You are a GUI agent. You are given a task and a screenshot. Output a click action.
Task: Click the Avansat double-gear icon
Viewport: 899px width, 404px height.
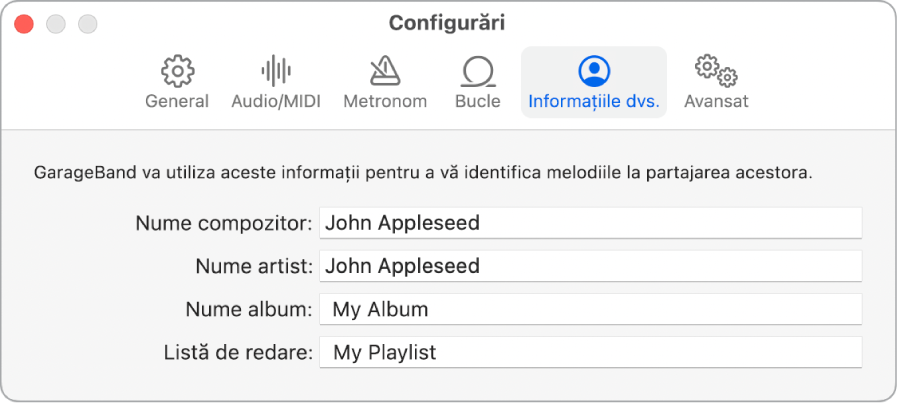[x=716, y=71]
